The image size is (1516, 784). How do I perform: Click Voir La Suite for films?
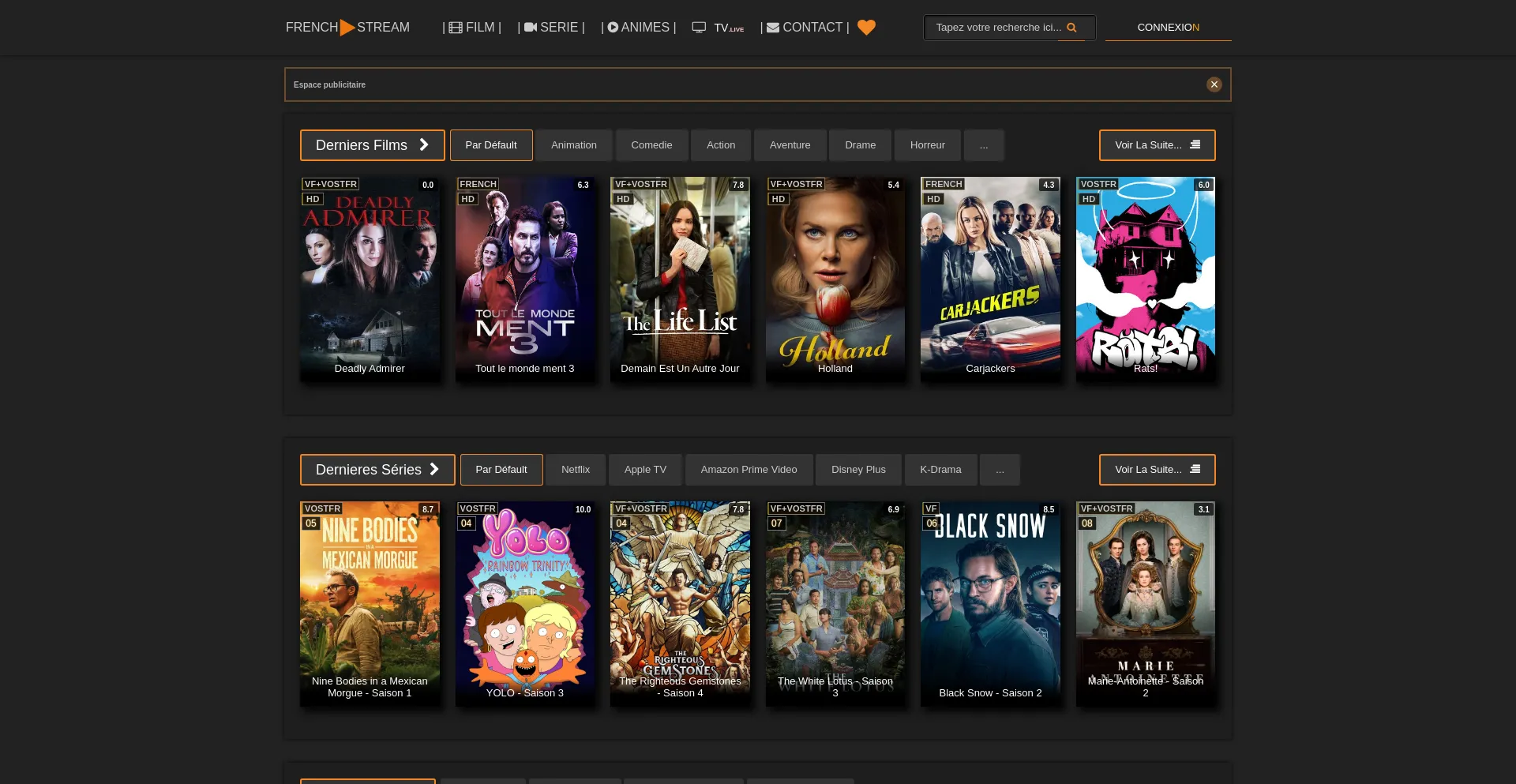coord(1158,145)
